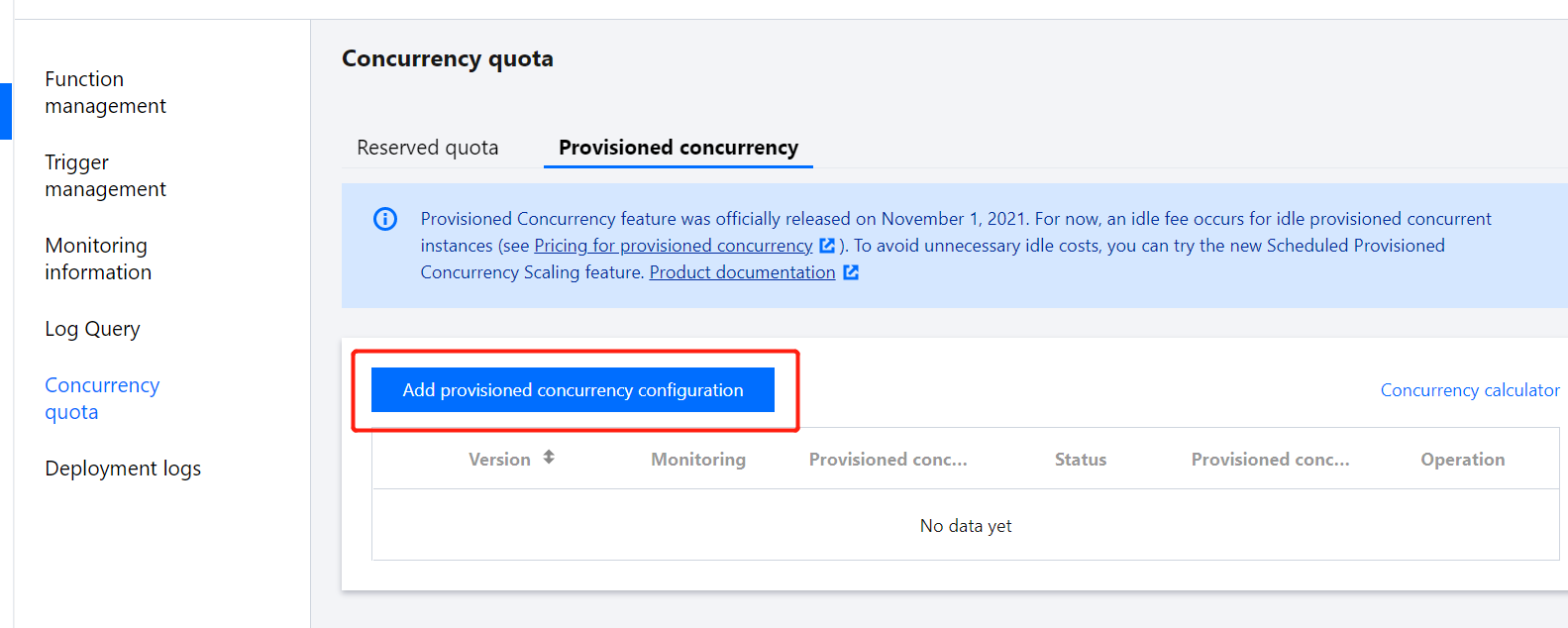This screenshot has width=1568, height=628.
Task: Select the Provisioned concurrency tab
Action: (x=679, y=148)
